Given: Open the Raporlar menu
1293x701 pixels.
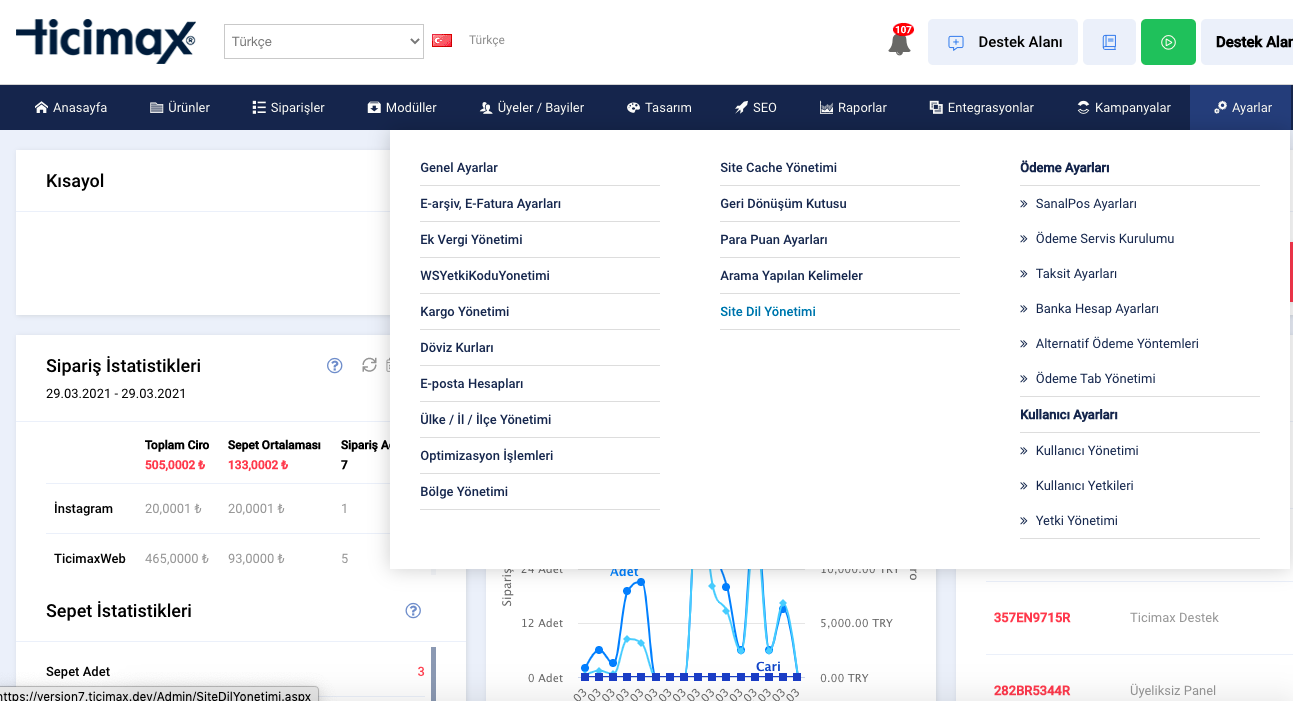Looking at the screenshot, I should (853, 107).
